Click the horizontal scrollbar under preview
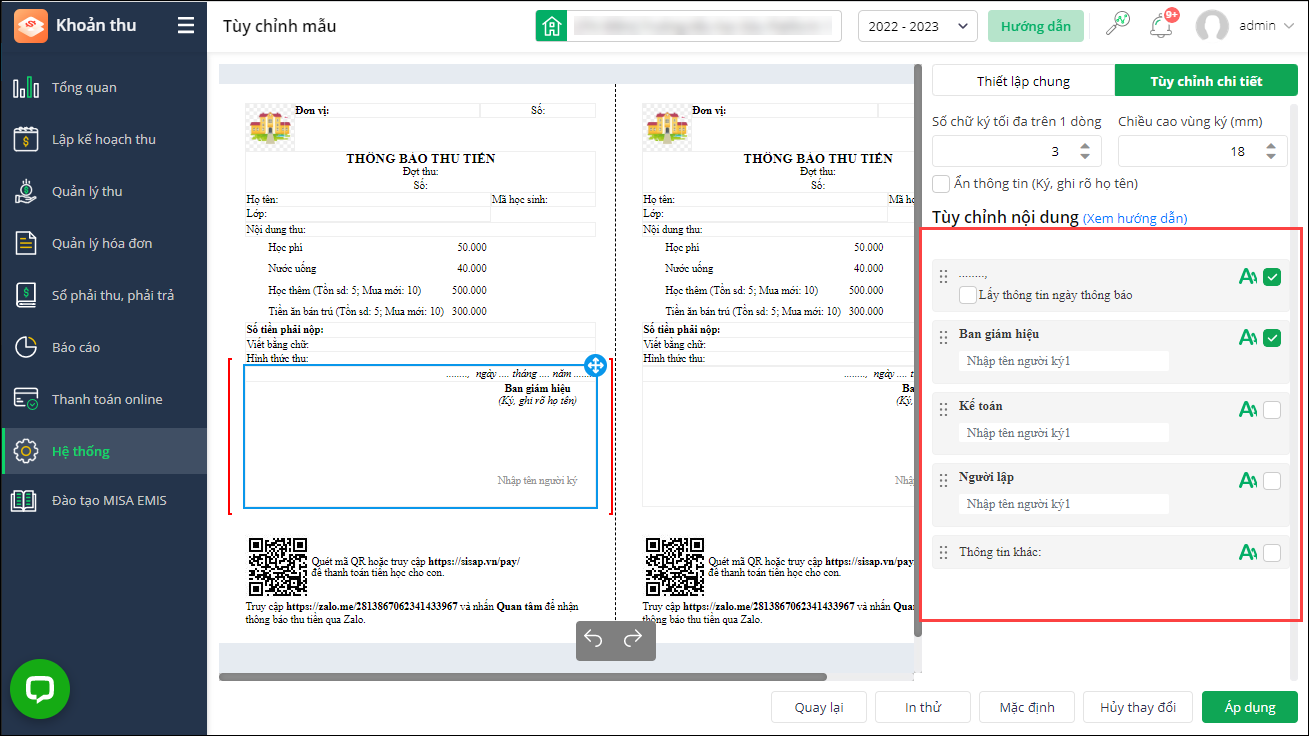 click(523, 676)
